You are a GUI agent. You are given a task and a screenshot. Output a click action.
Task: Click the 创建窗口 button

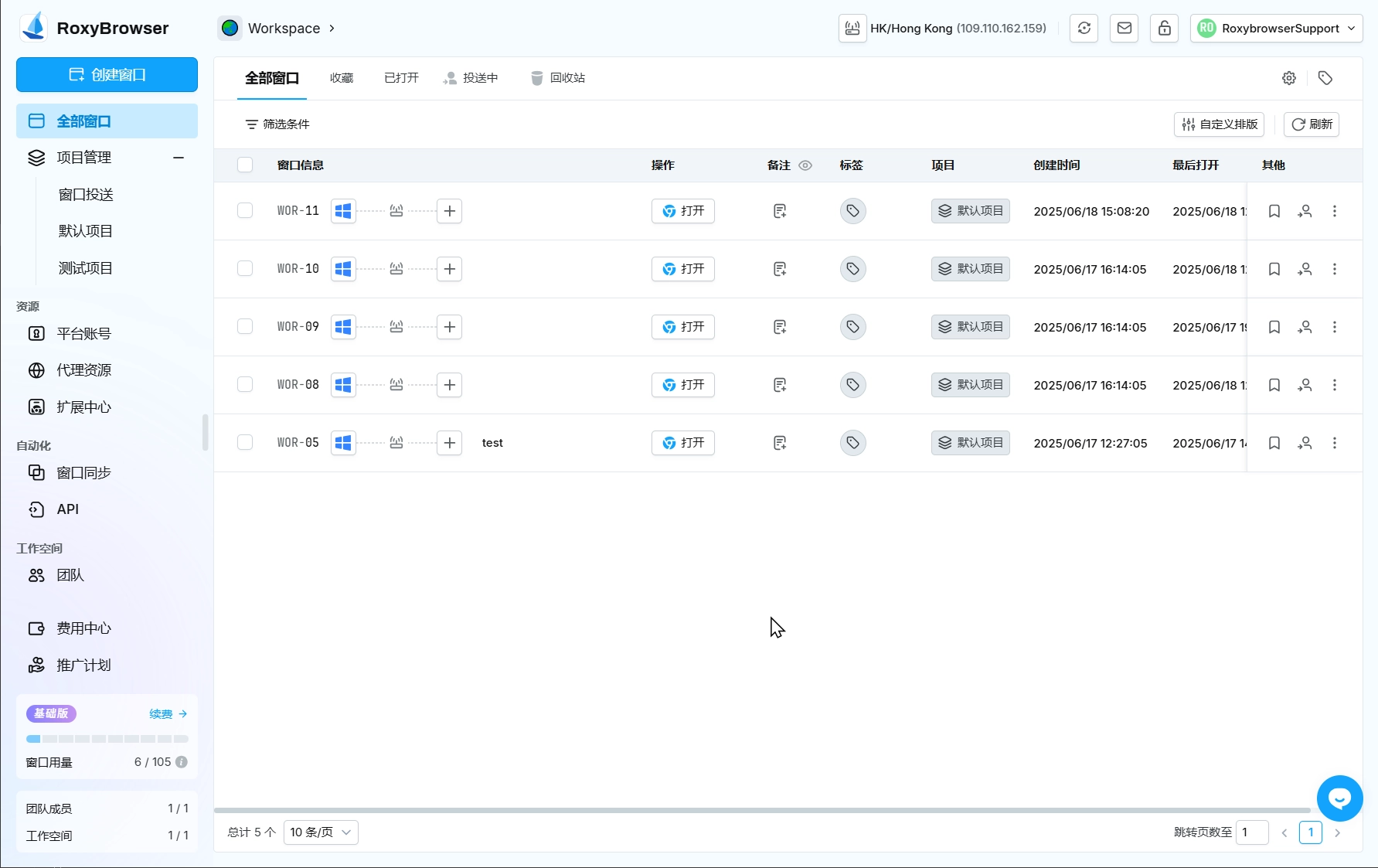[x=107, y=75]
